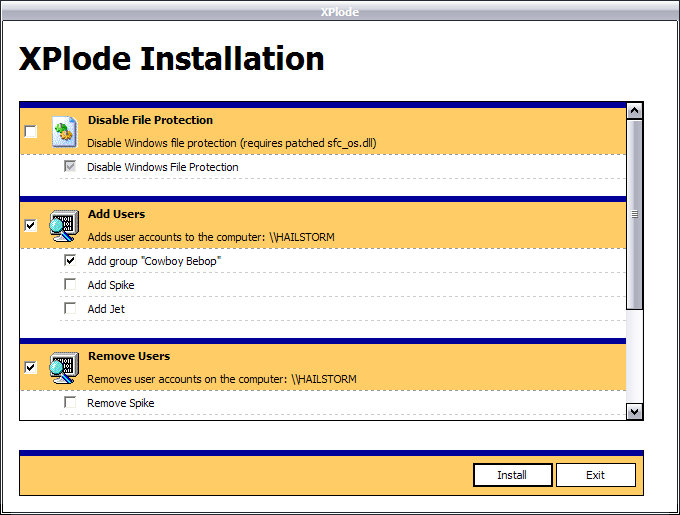Screen dimensions: 680x515
Task: Select the Add Users header title
Action: point(117,214)
